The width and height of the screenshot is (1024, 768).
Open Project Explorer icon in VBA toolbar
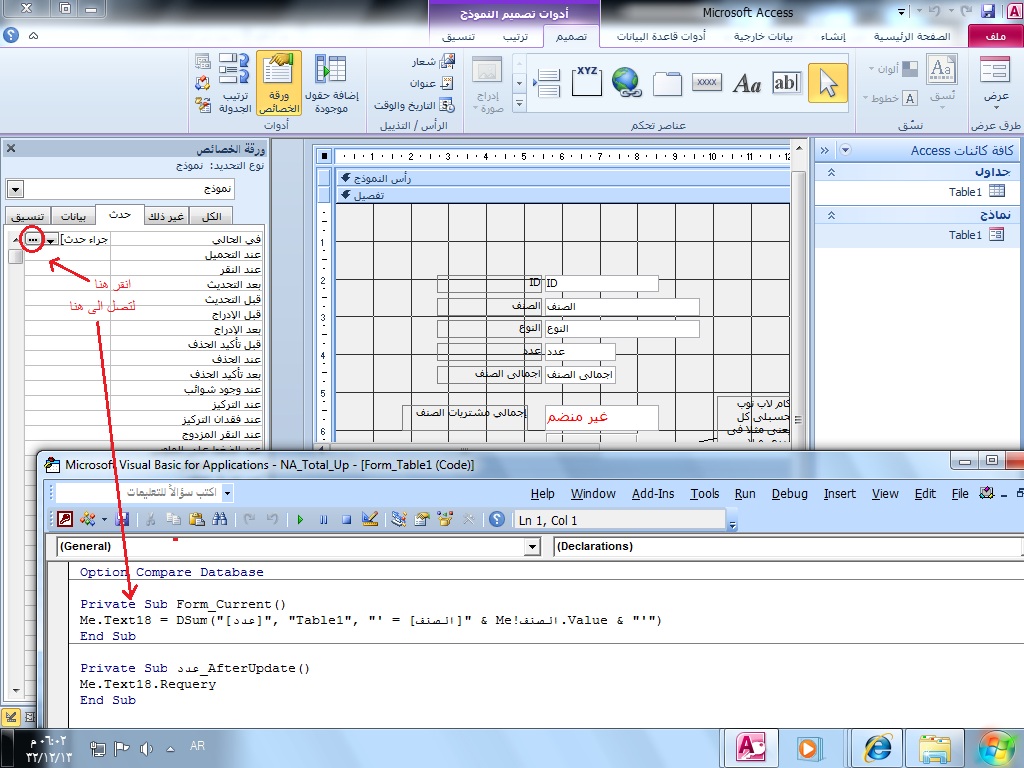pyautogui.click(x=398, y=519)
